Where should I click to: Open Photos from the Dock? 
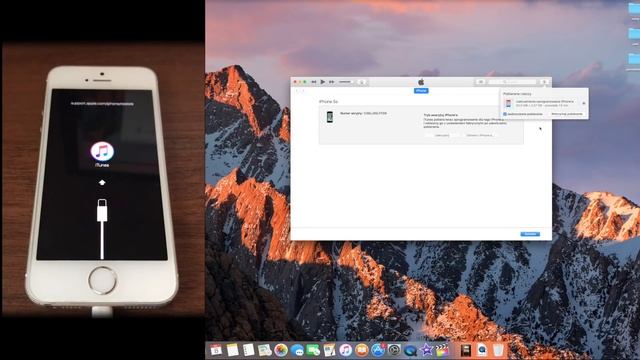click(281, 350)
